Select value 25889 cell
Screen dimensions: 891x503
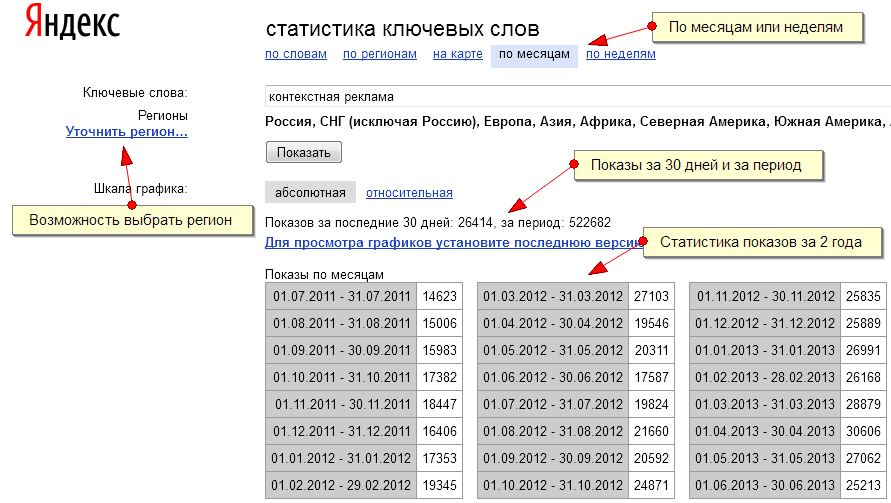(863, 323)
